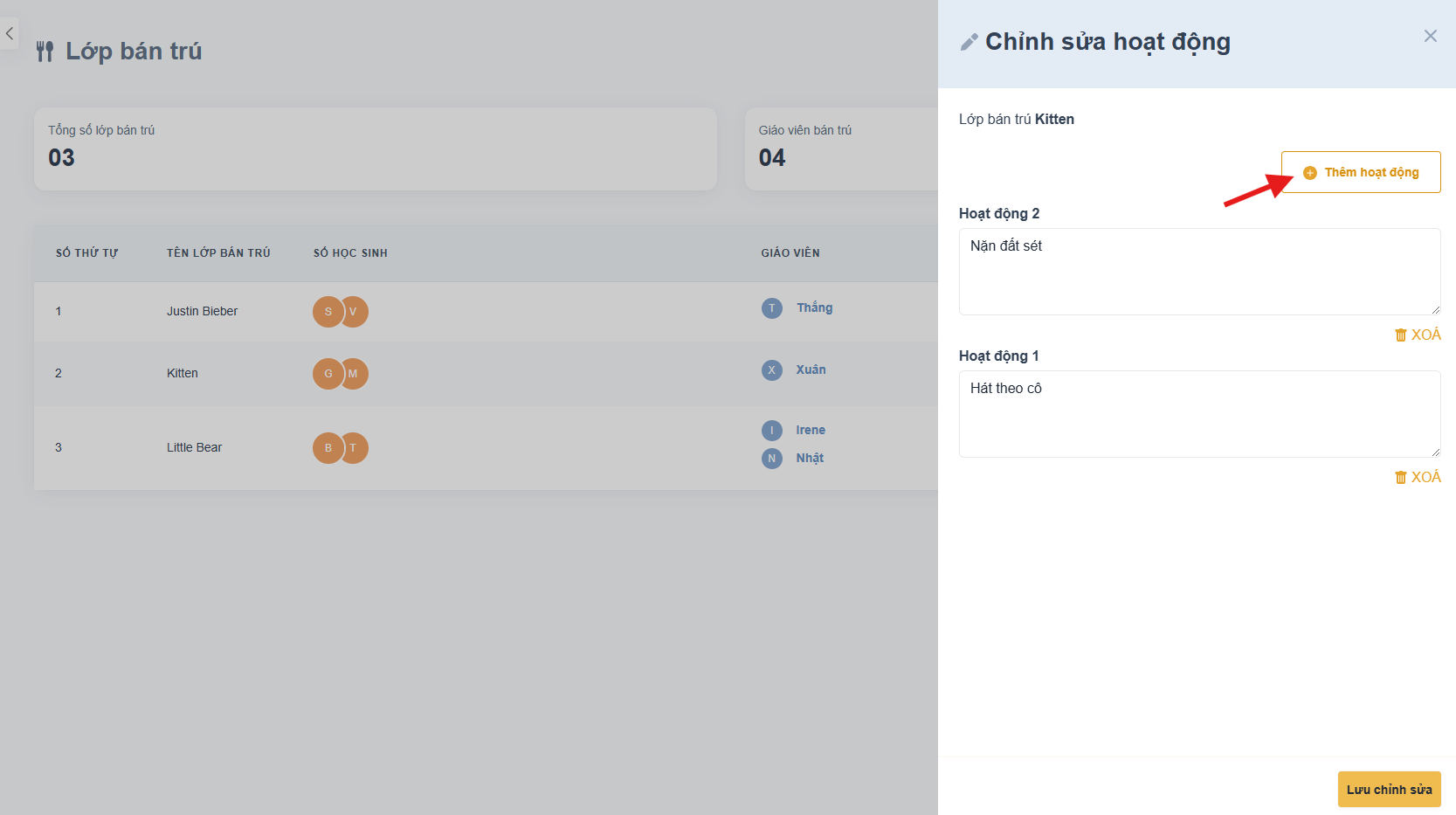Click the Kitten class name
Viewport: 1456px width, 815px height.
(183, 373)
